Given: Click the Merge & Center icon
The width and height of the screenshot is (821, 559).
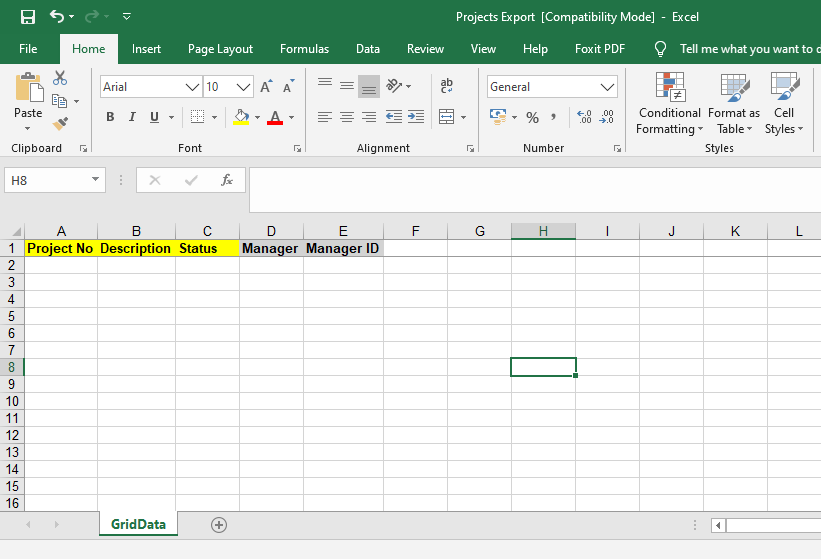Looking at the screenshot, I should (x=447, y=117).
